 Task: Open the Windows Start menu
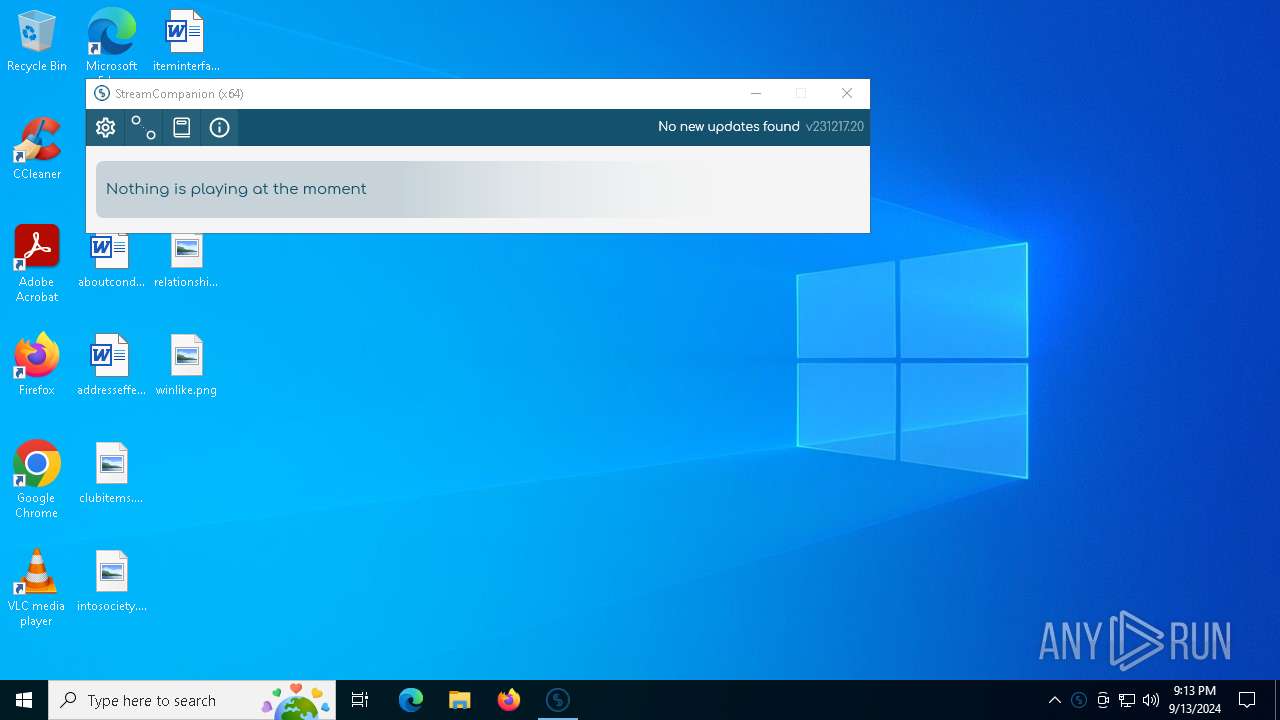[x=24, y=700]
